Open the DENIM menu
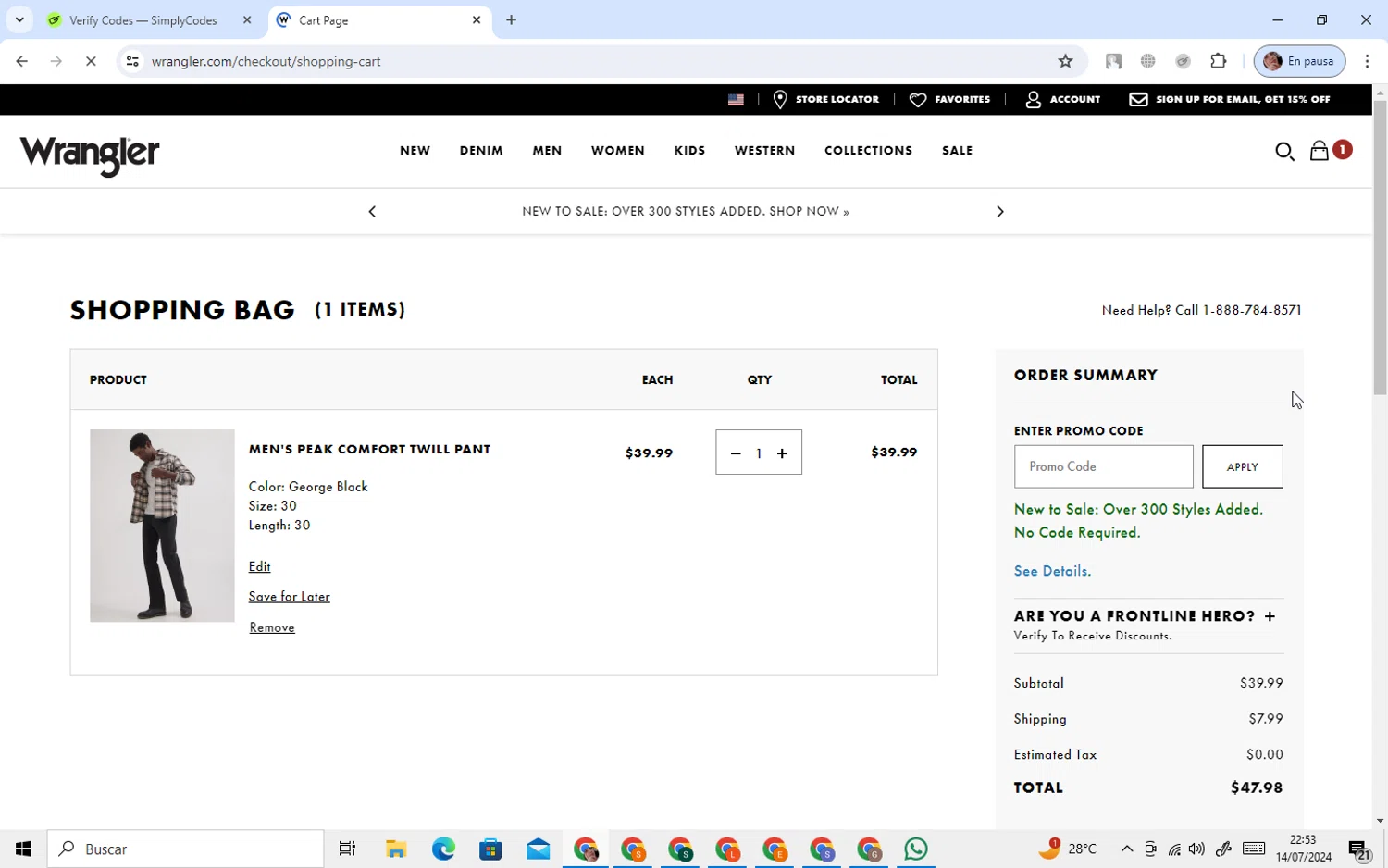The image size is (1388, 868). point(481,151)
